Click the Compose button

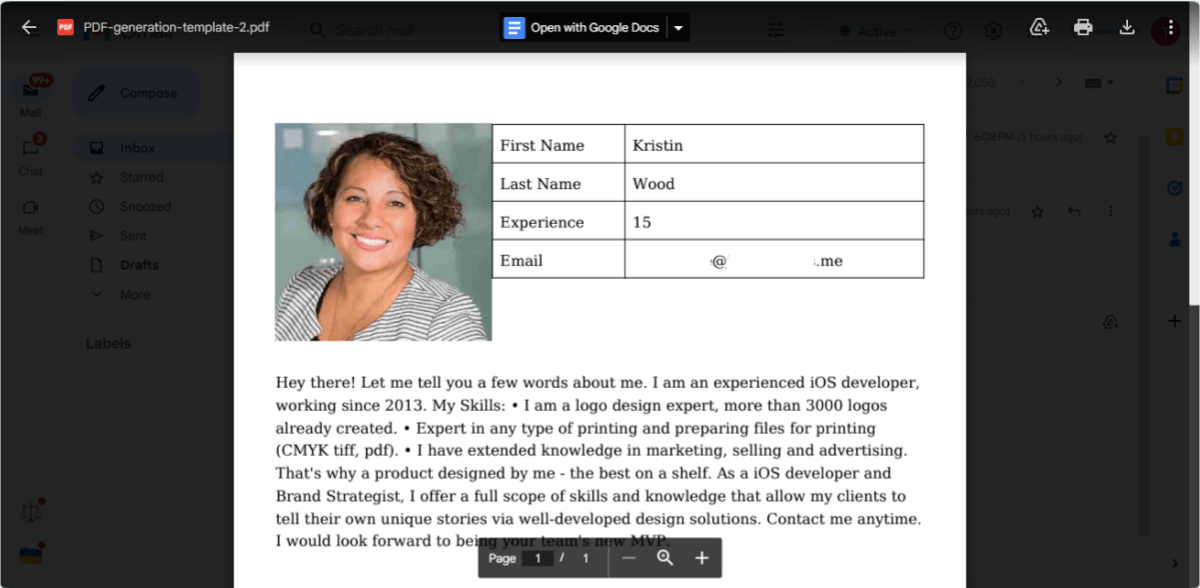135,92
